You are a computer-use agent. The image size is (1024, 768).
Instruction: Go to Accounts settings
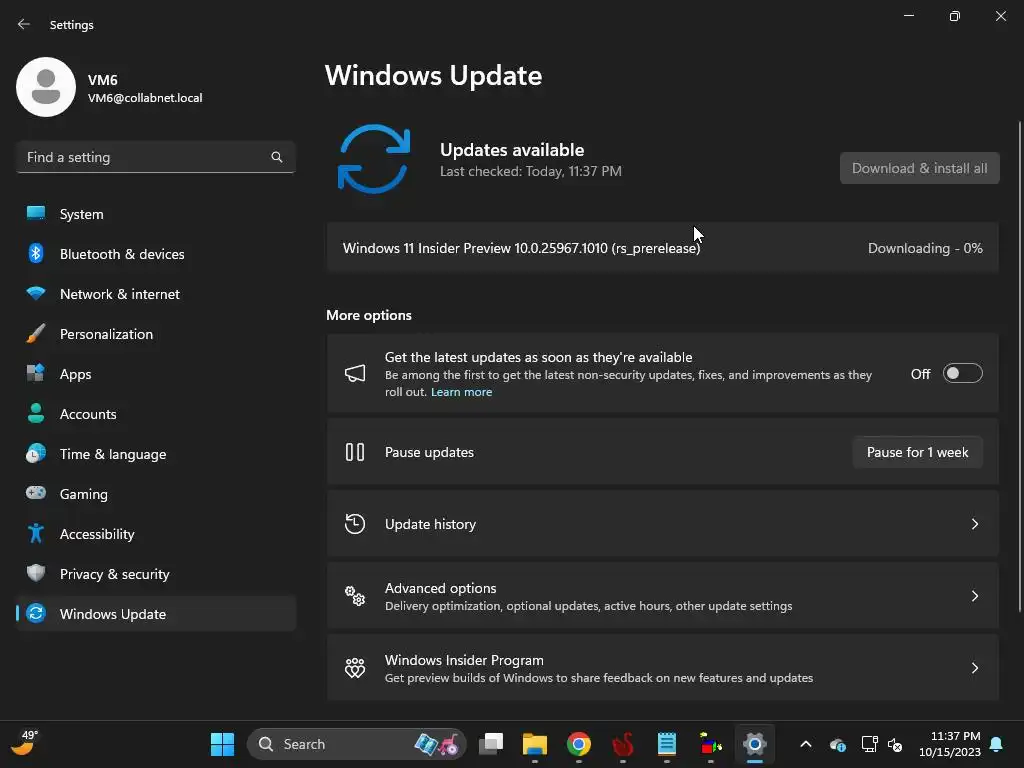[156, 414]
